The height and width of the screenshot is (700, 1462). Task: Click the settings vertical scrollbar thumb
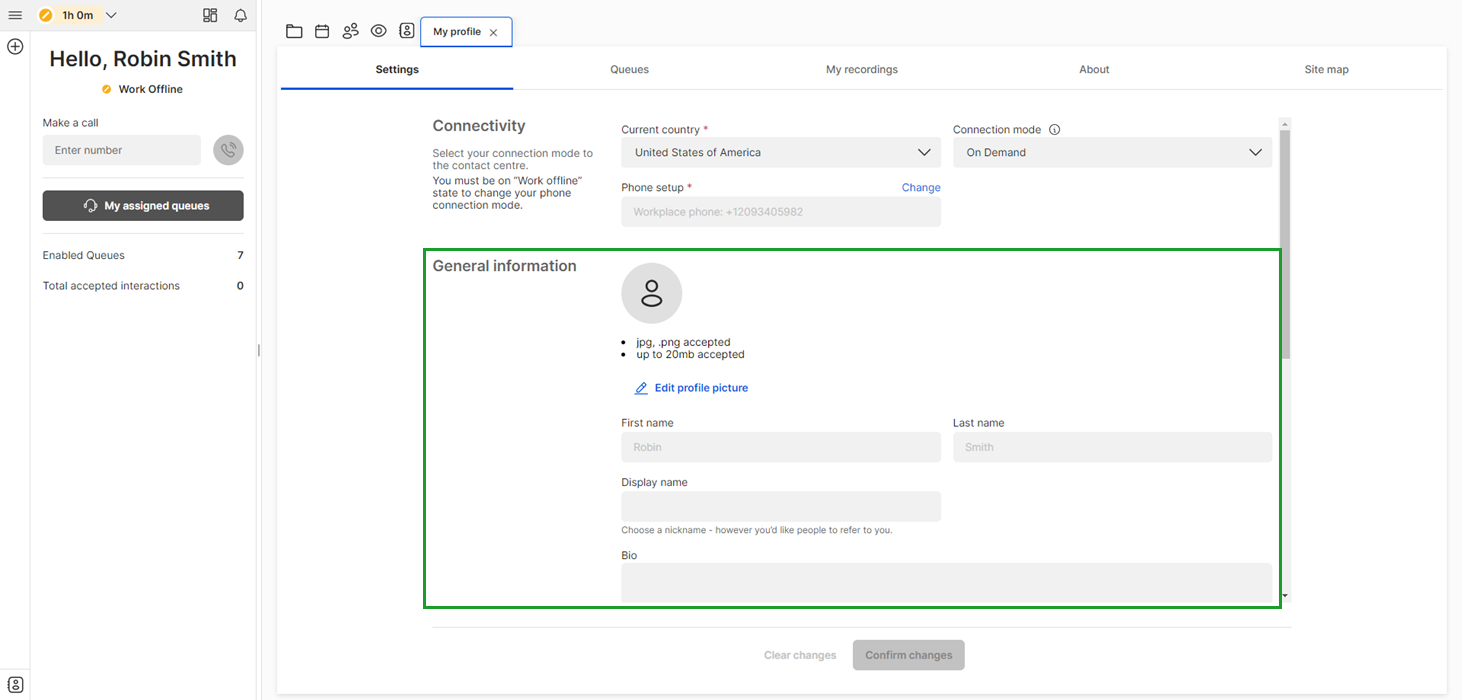pos(1285,243)
